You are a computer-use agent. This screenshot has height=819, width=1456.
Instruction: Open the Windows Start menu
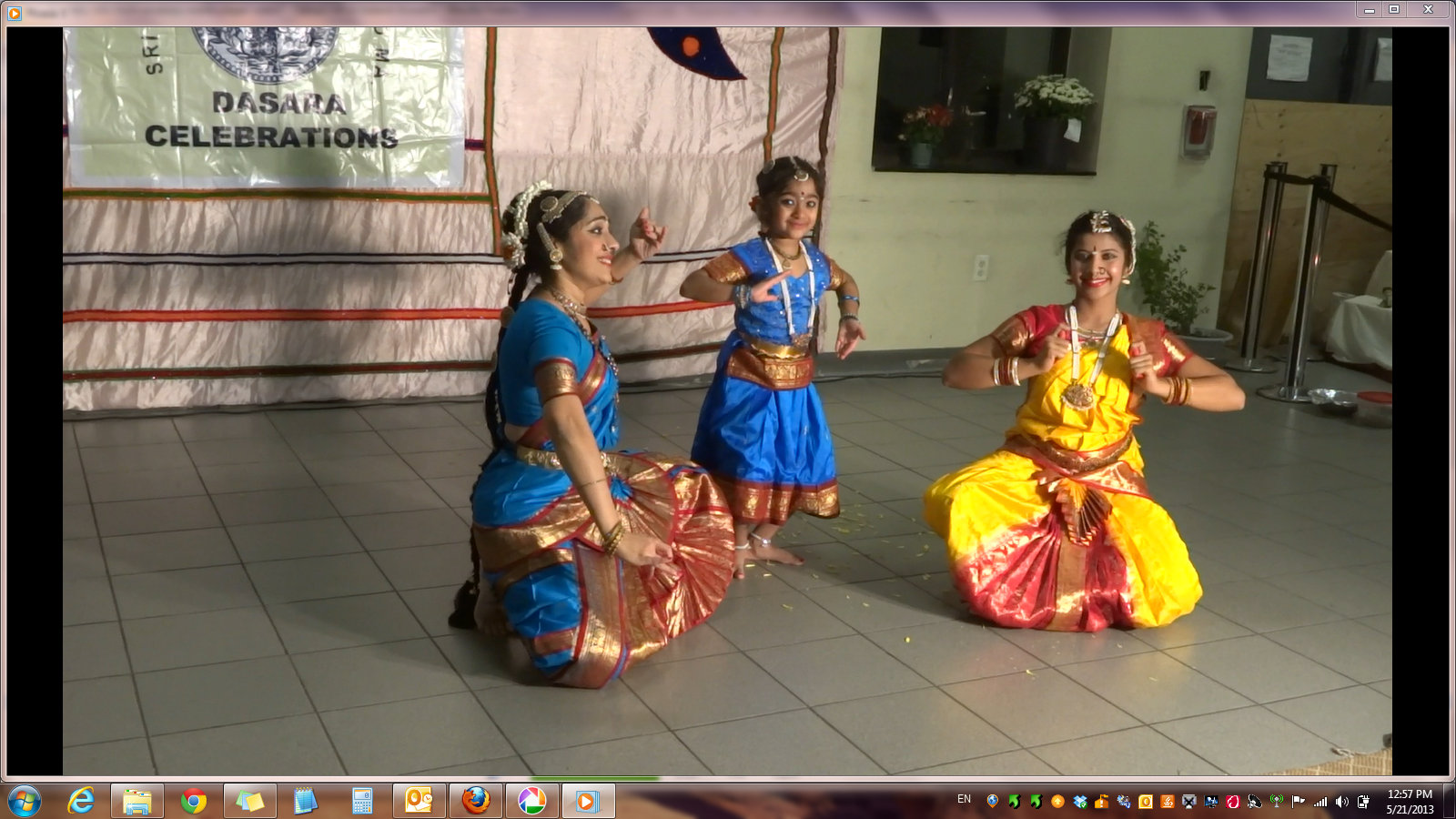pyautogui.click(x=25, y=801)
